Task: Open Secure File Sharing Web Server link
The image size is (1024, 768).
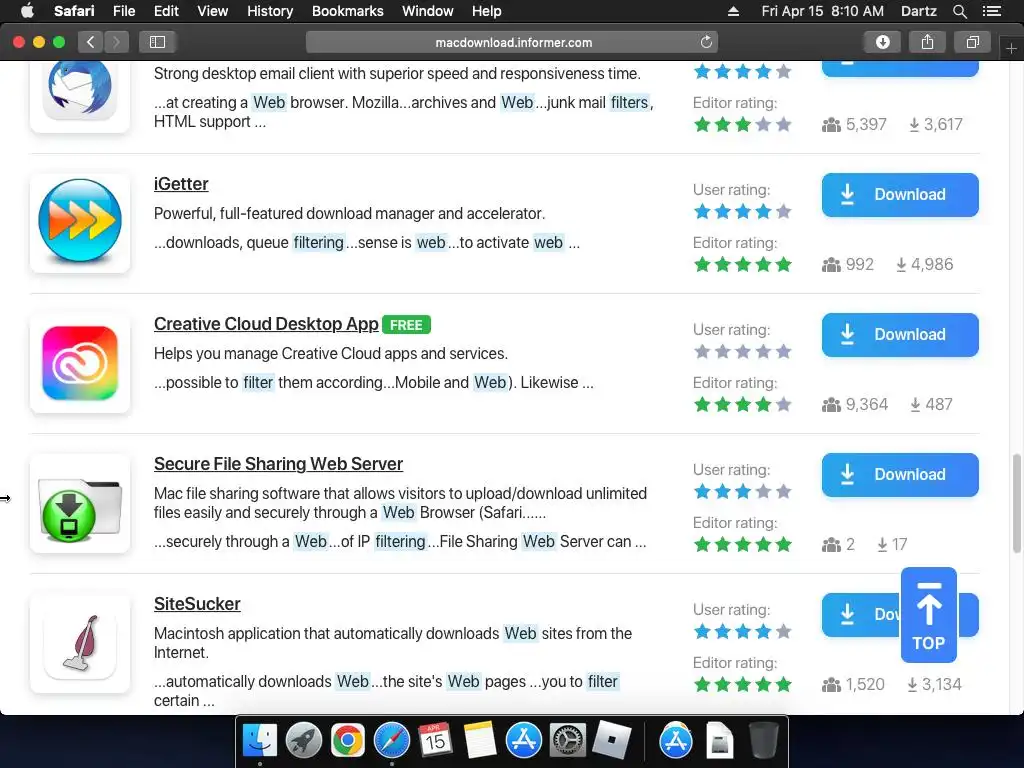Action: tap(278, 464)
